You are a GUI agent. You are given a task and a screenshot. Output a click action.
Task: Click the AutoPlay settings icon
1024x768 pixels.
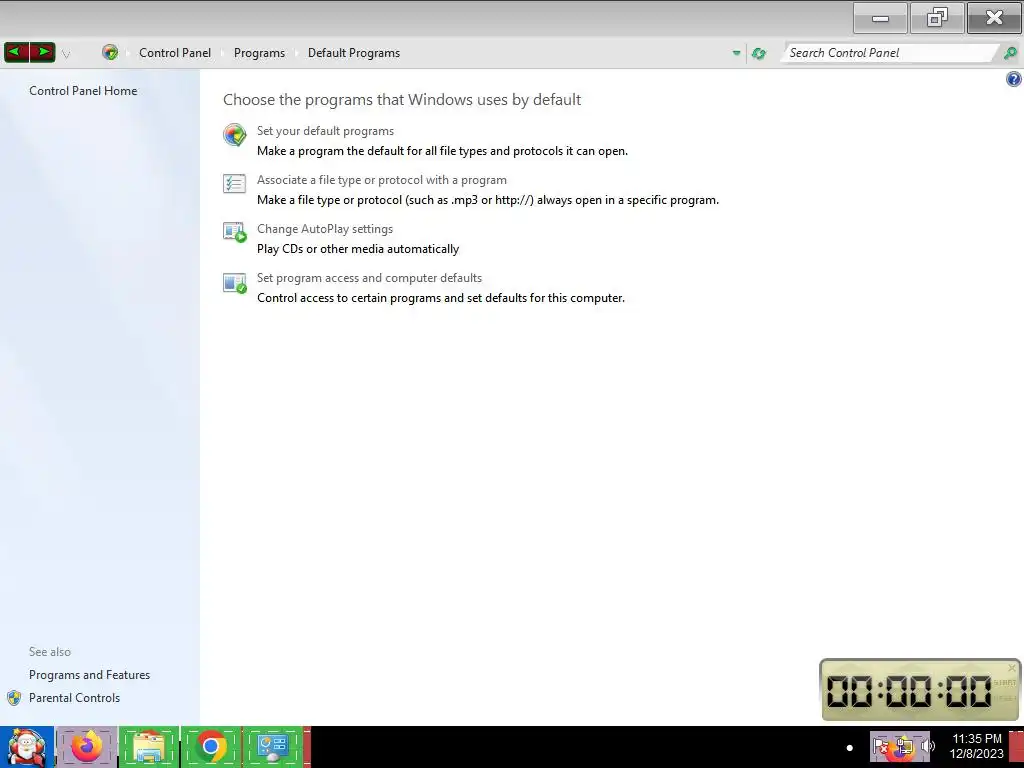(x=234, y=232)
